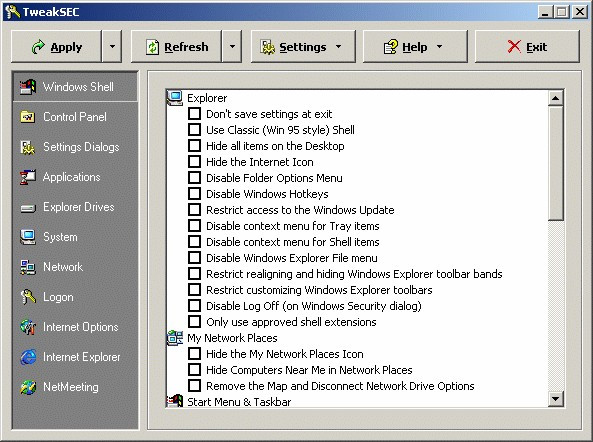Select the NetMeeting sidebar icon

[x=28, y=387]
